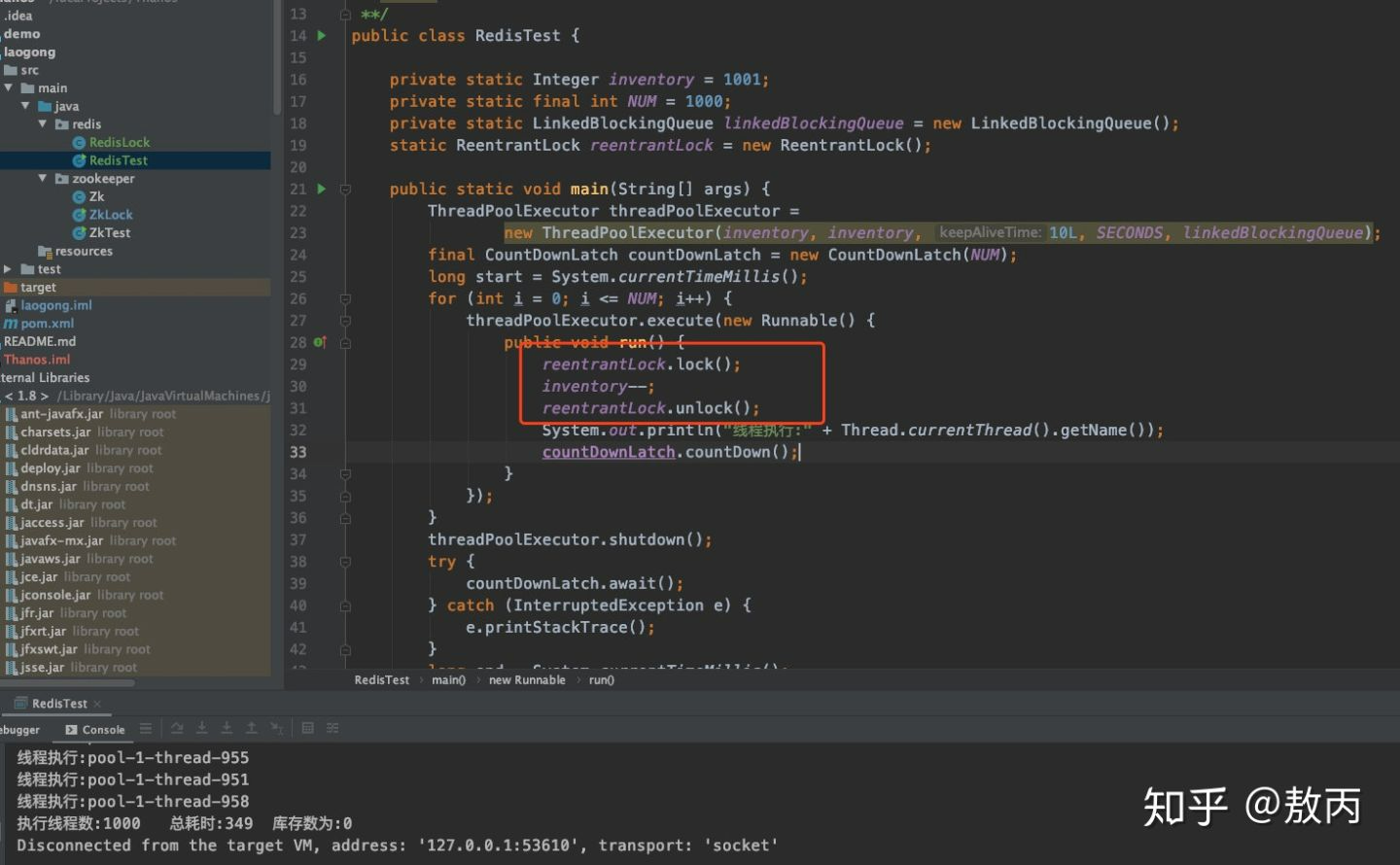Click the Run to Cursor debugger icon
This screenshot has width=1400, height=865.
click(277, 728)
